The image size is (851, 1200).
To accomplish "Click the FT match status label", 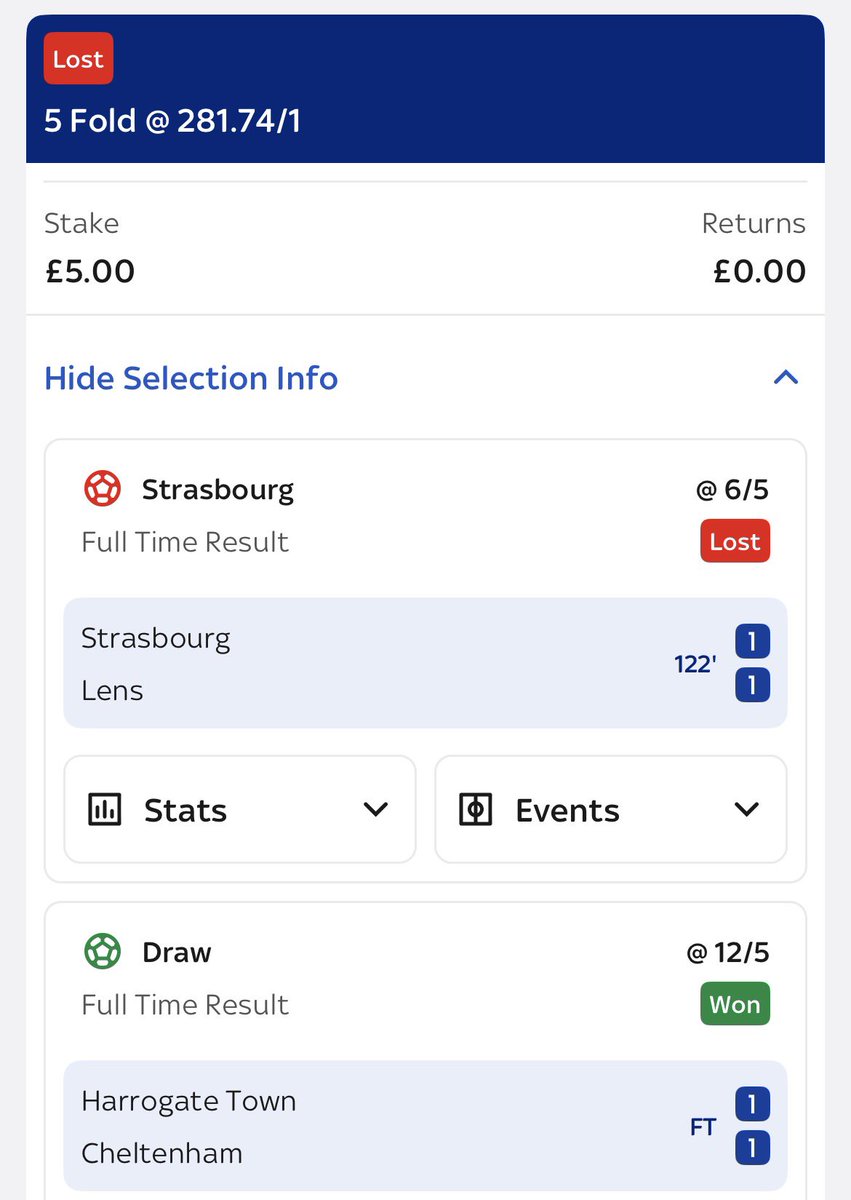I will pos(703,1127).
